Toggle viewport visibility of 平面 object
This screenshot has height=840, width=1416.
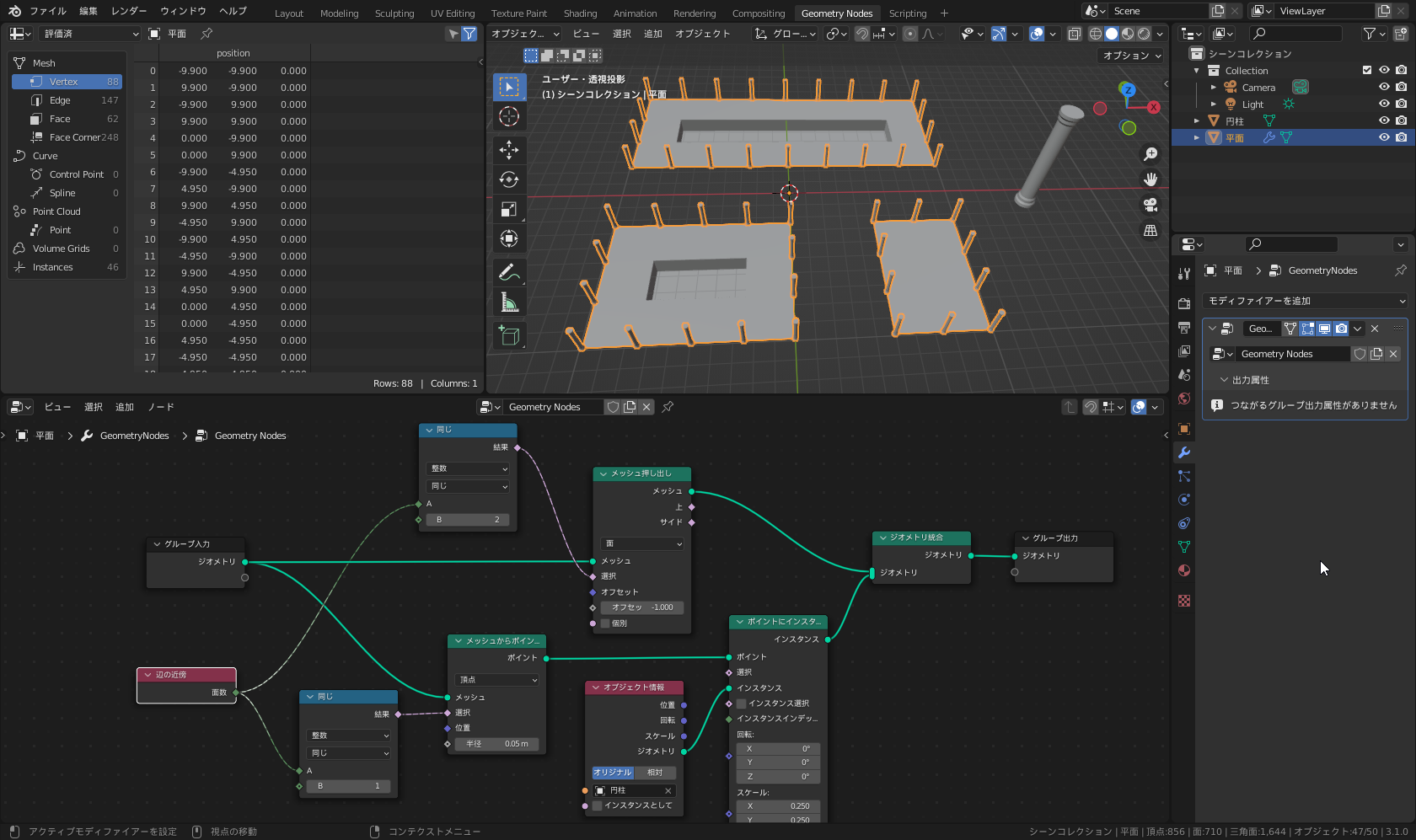(x=1384, y=137)
